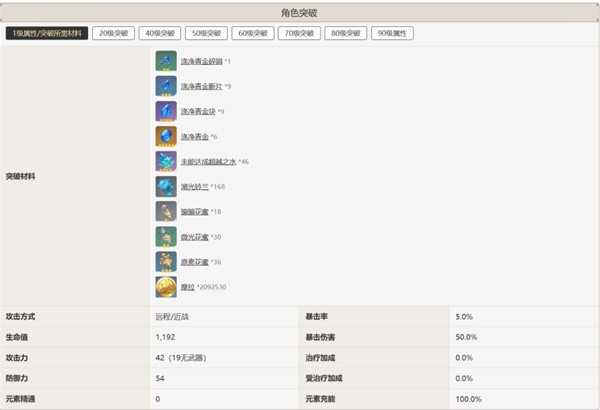This screenshot has width=600, height=410.
Task: Click the 潮光铃兰 flower icon
Action: click(166, 186)
